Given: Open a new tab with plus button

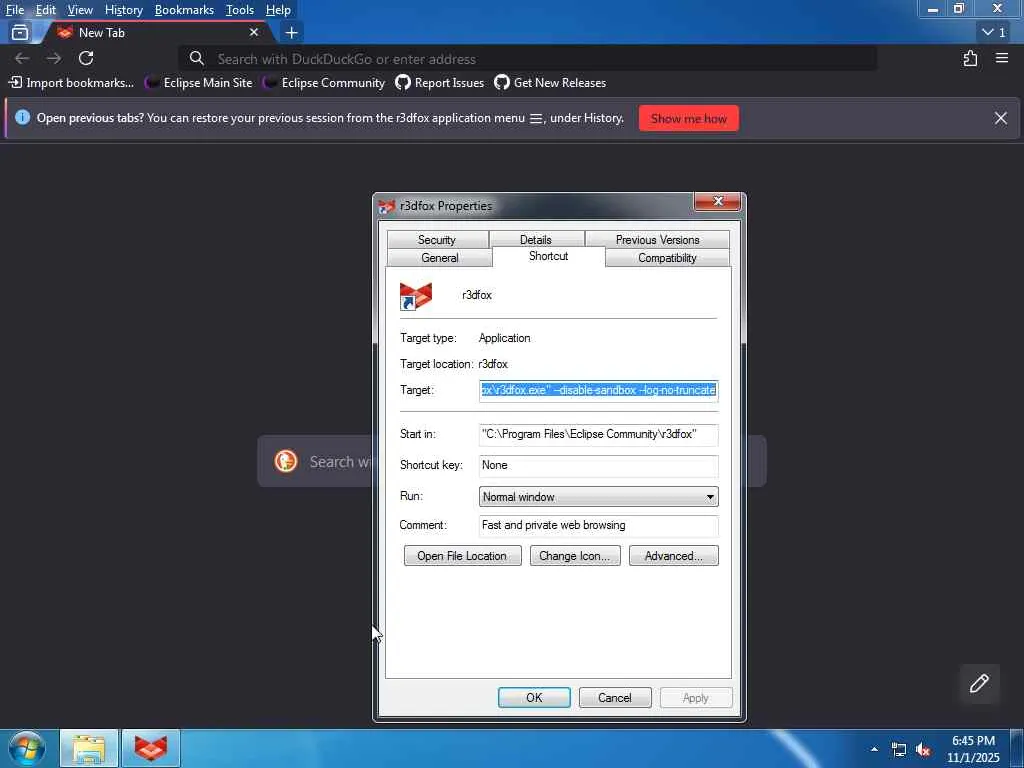Looking at the screenshot, I should (291, 32).
